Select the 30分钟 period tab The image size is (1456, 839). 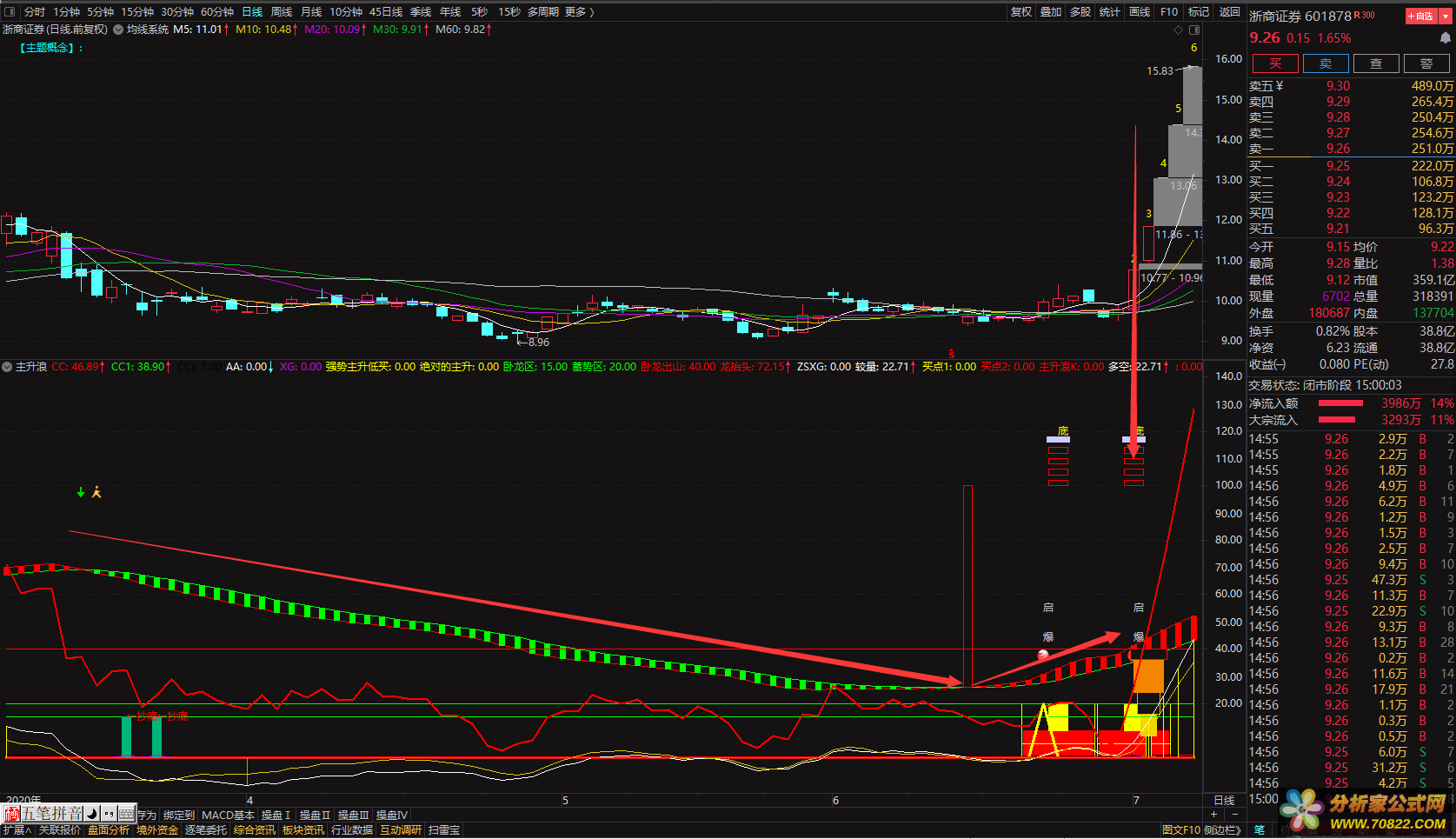[177, 12]
